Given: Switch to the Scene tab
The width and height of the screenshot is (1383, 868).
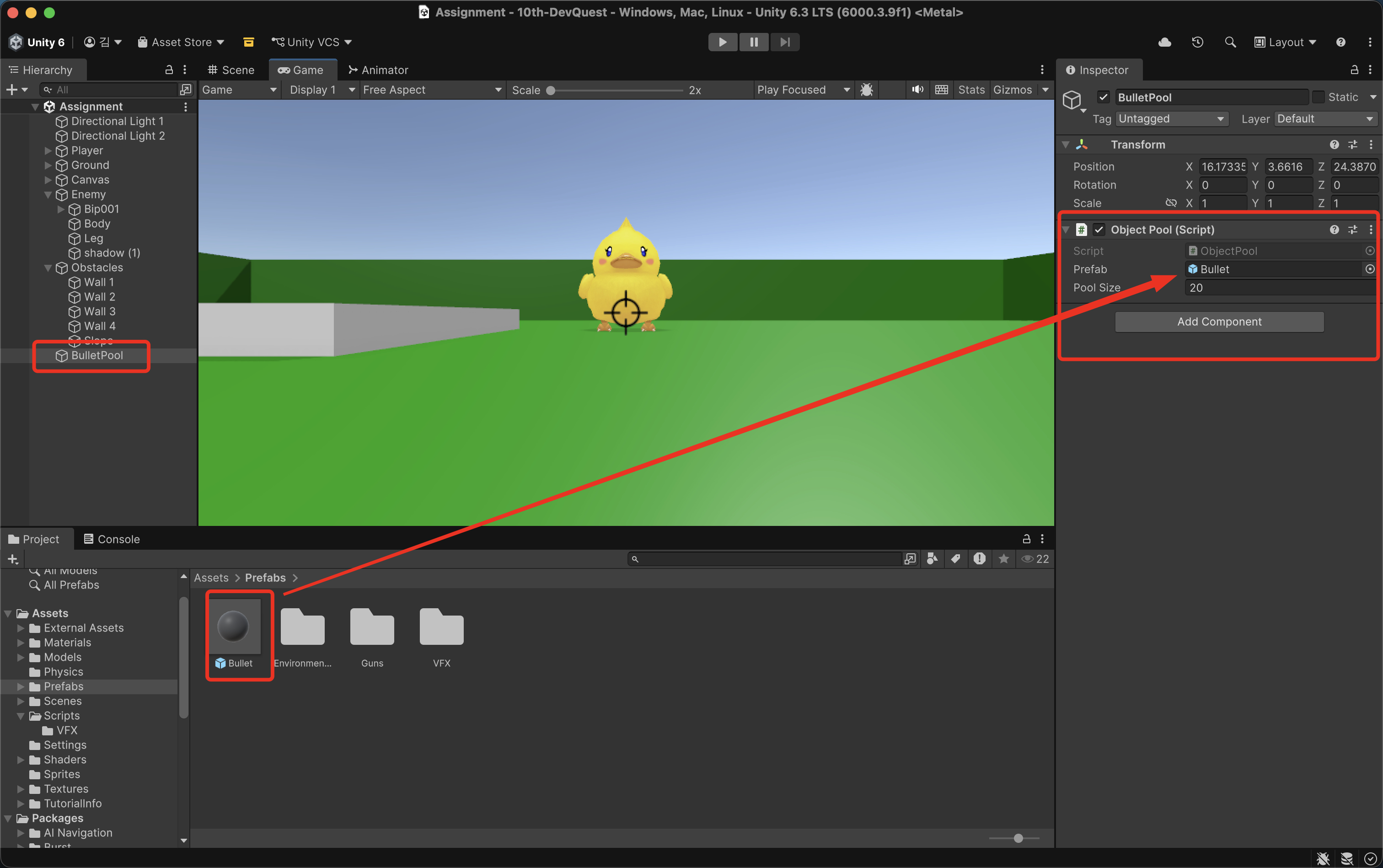Looking at the screenshot, I should 231,70.
